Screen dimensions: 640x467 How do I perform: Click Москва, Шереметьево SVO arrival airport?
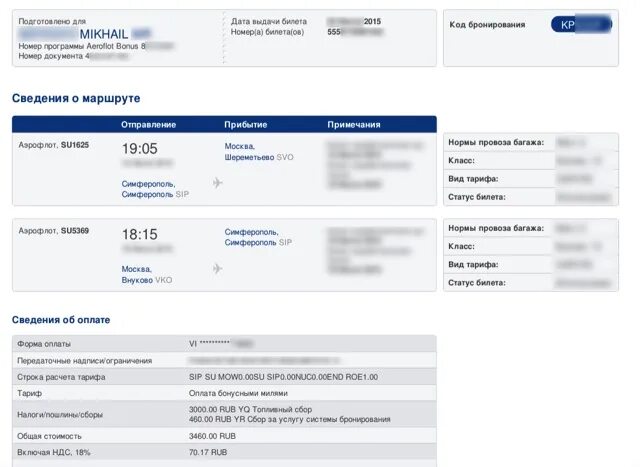259,151
